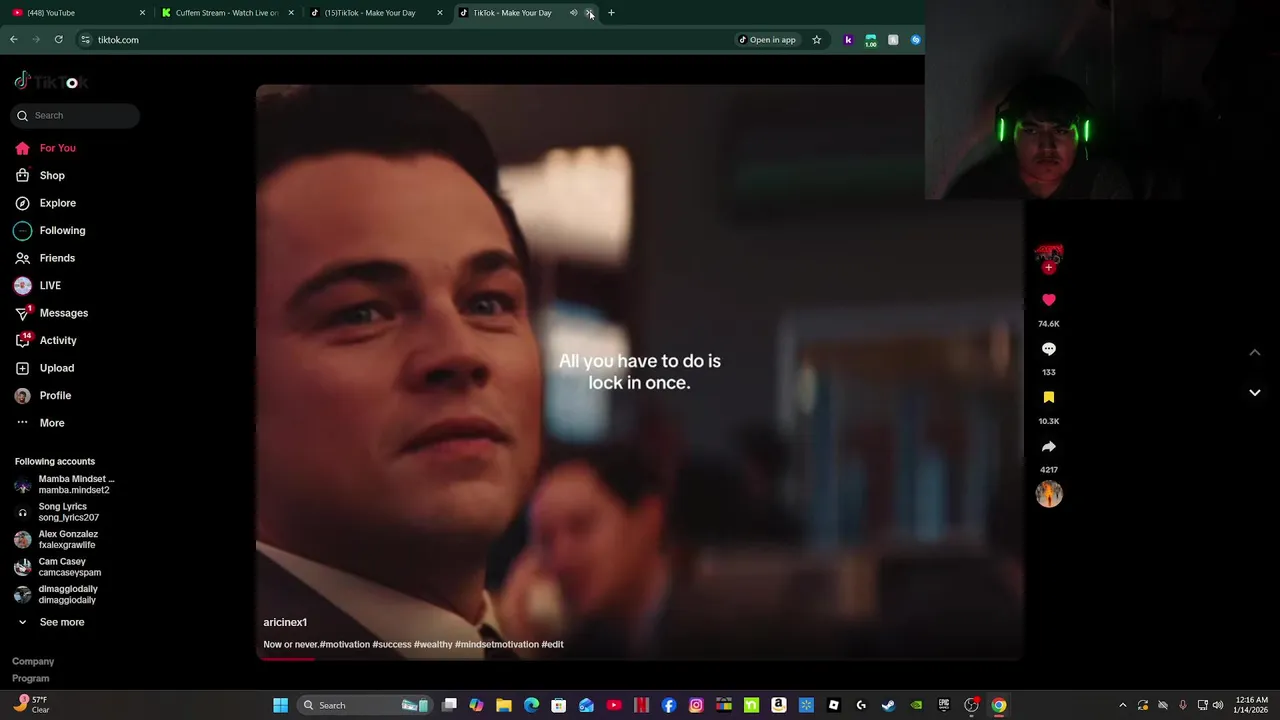
Task: Open Microsoft Edge from the taskbar
Action: (x=531, y=705)
